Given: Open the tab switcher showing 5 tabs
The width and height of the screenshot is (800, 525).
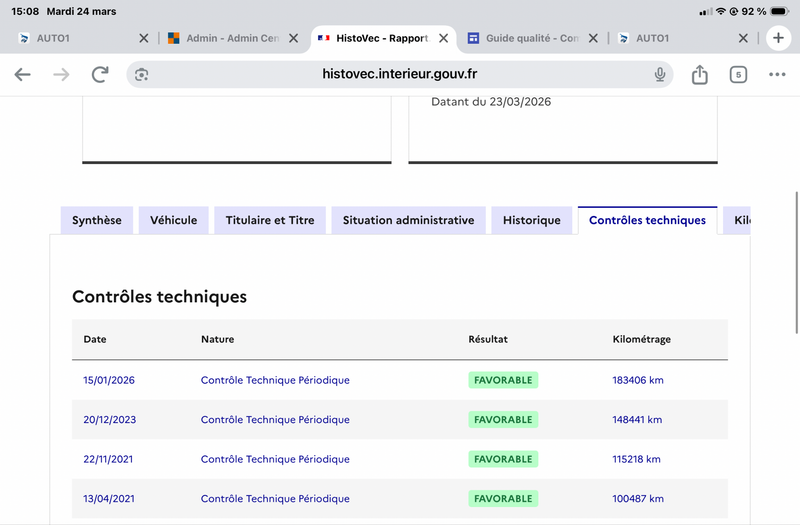Looking at the screenshot, I should click(x=738, y=75).
